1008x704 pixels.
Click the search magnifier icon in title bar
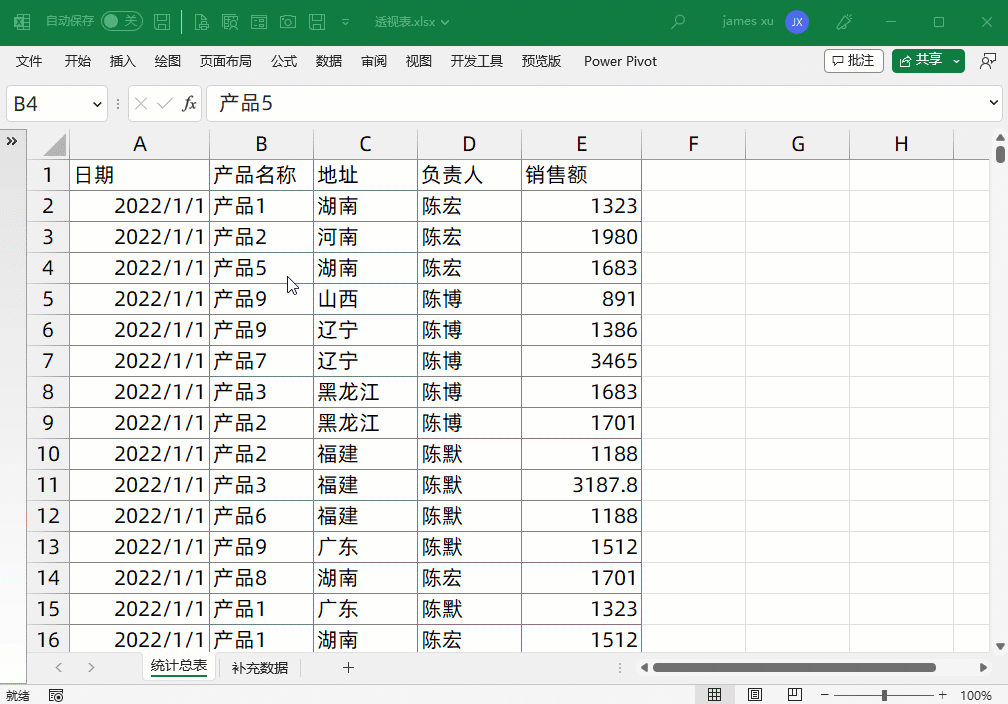678,22
